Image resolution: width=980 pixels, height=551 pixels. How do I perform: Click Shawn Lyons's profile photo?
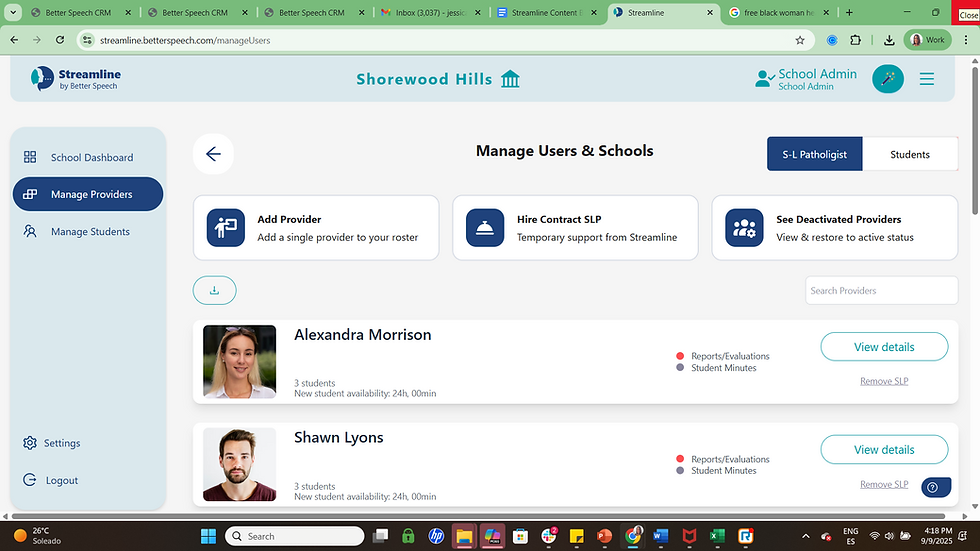tap(239, 465)
